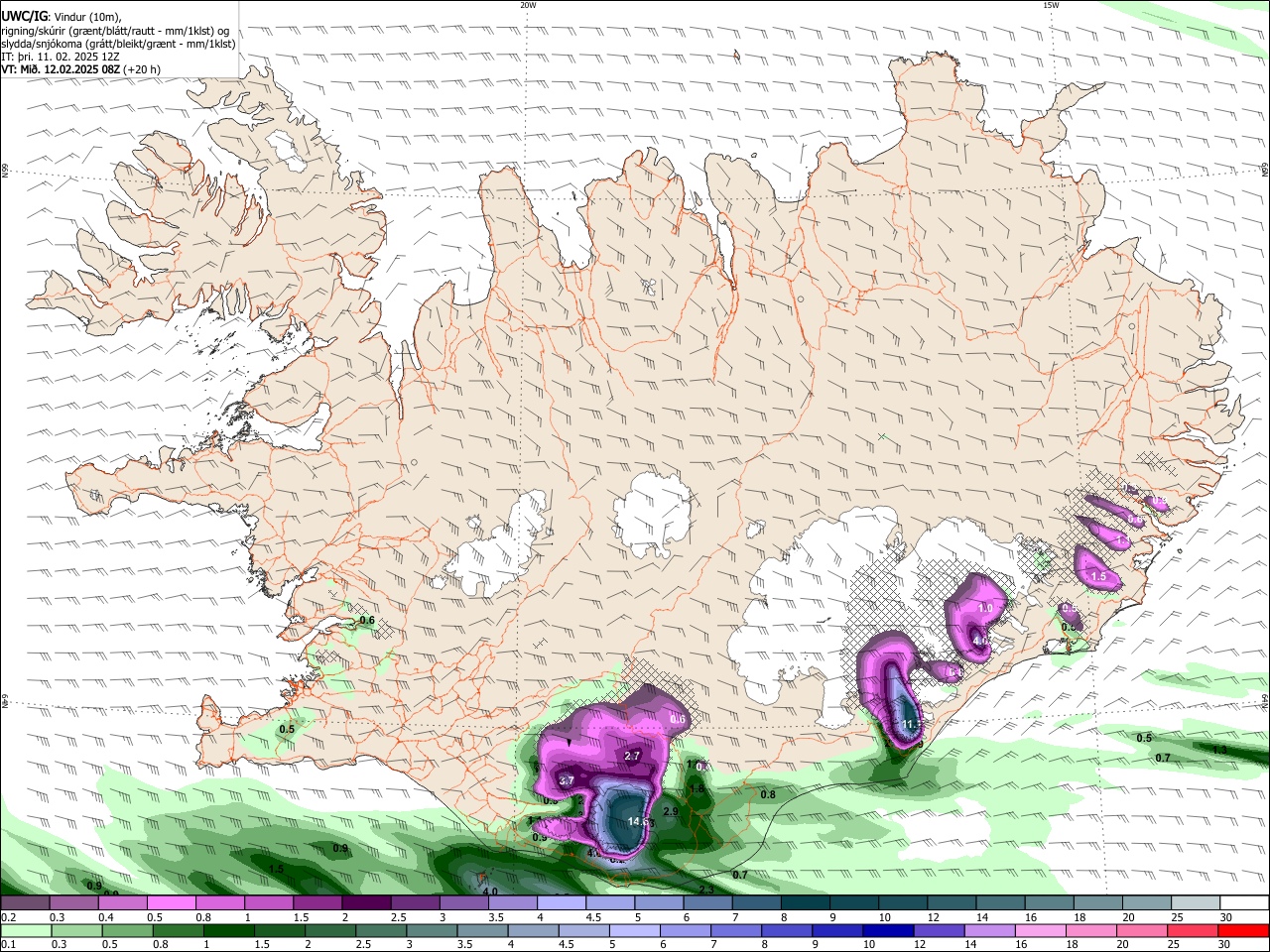Click the 'VT: Mið. 12.02.2025 08Z (+20 h)' line

[x=80, y=69]
